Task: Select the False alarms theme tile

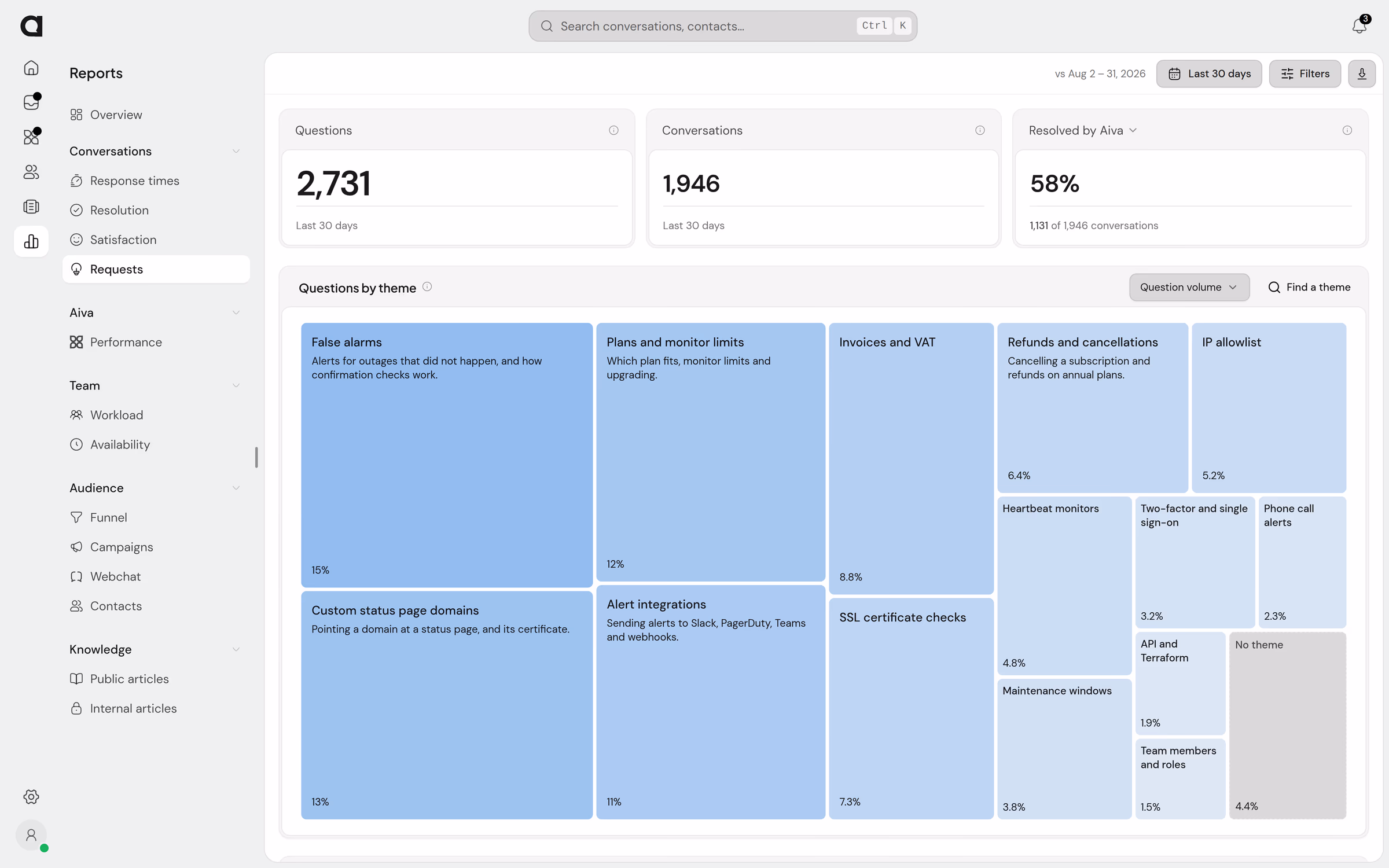Action: point(447,455)
